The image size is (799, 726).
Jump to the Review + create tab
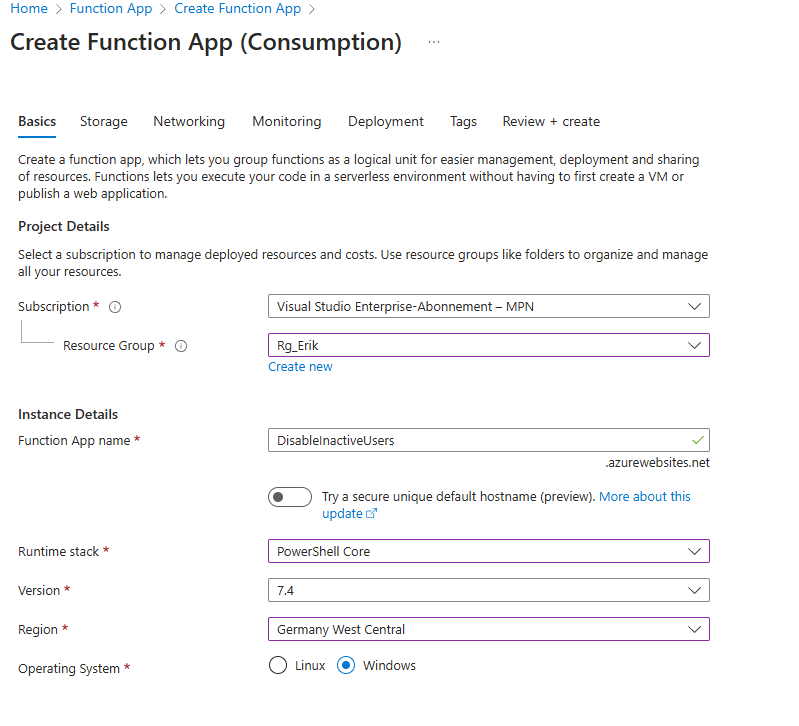tap(551, 122)
